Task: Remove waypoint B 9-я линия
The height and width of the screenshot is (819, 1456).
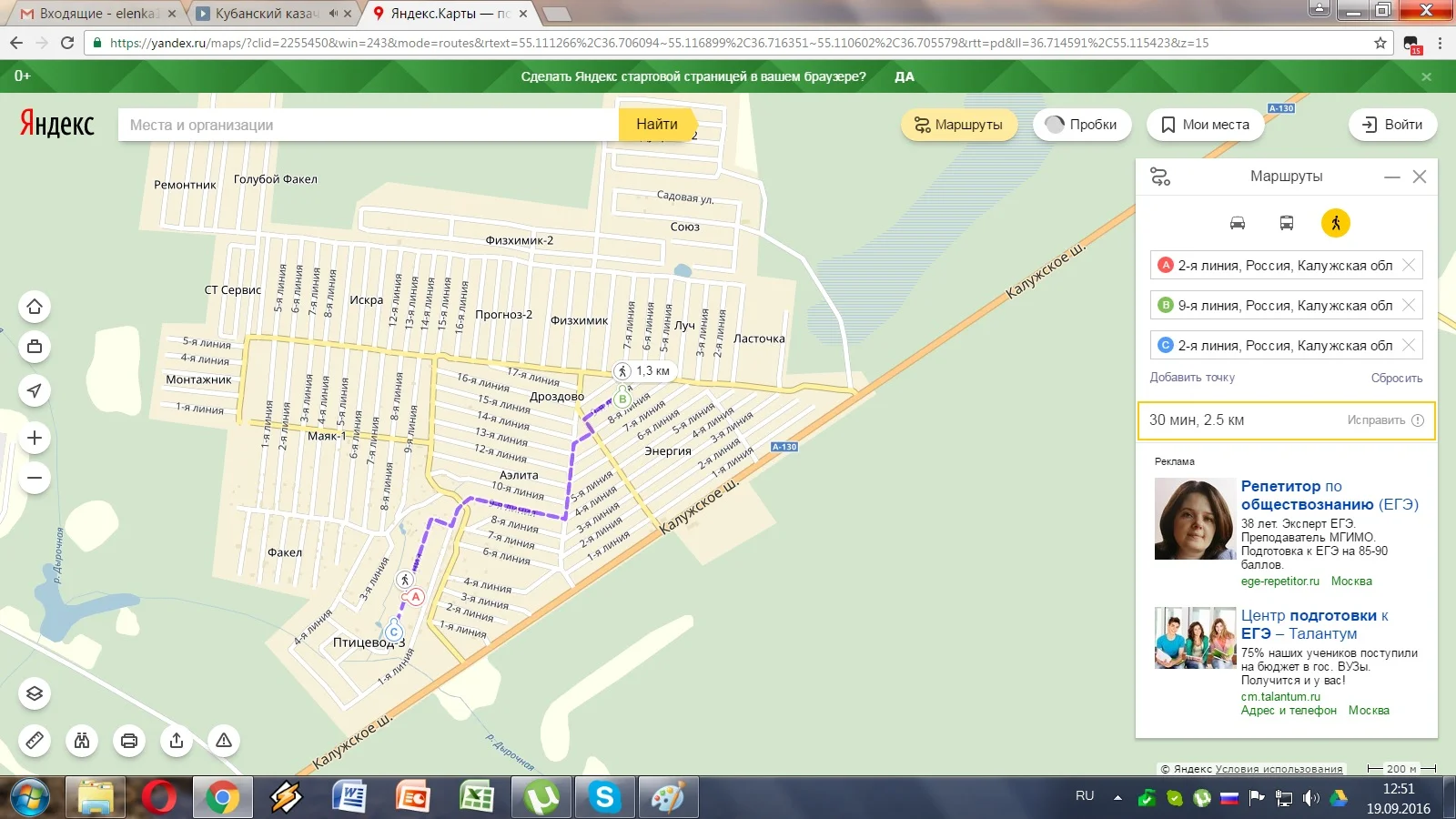Action: [x=1409, y=305]
